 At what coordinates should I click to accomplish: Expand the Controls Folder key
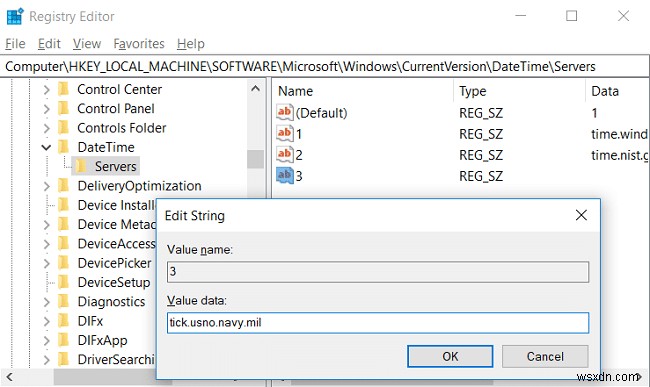click(x=46, y=128)
